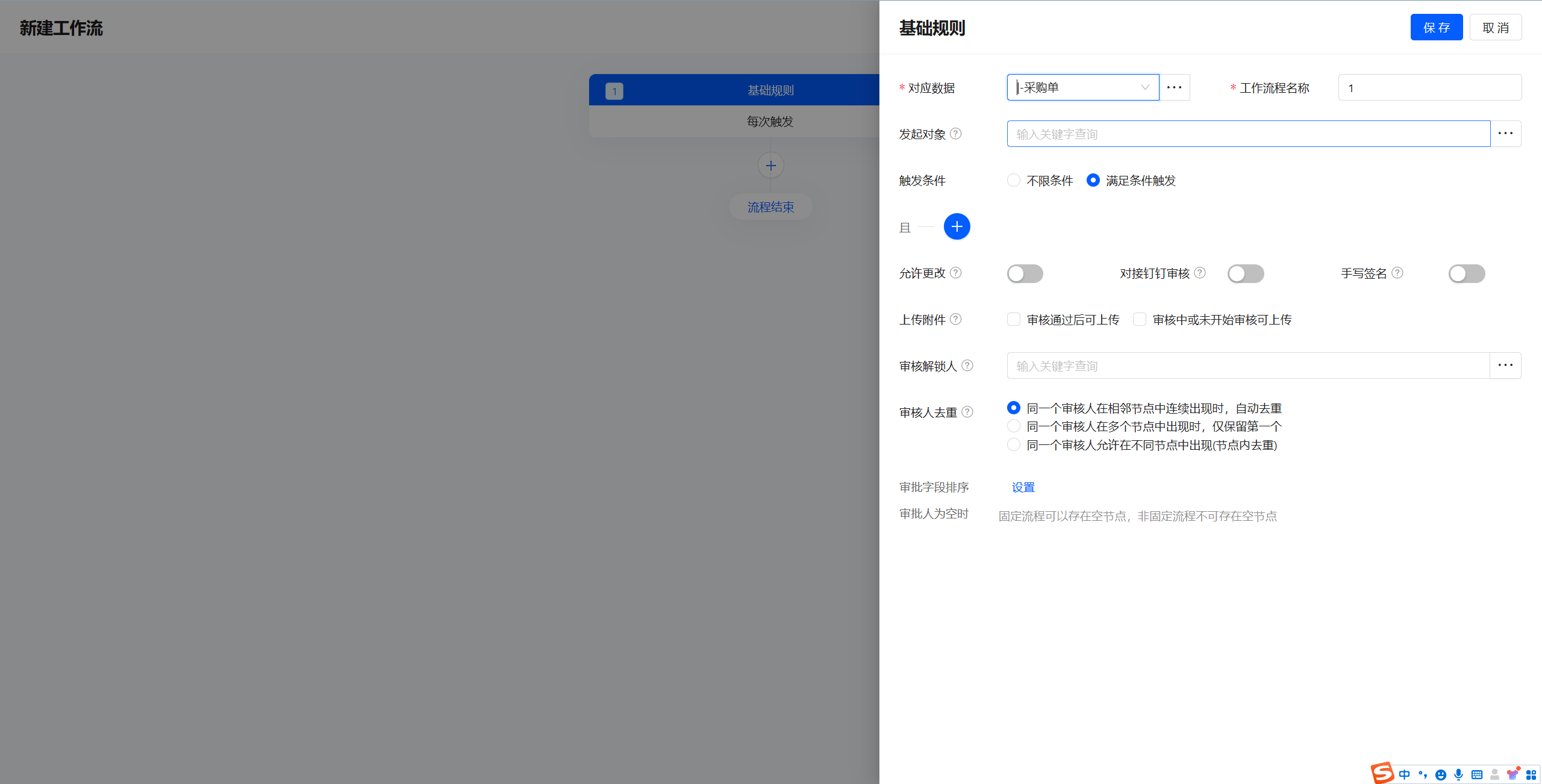The image size is (1542, 784).
Task: Toggle the 手写签名 switch
Action: 1467,273
